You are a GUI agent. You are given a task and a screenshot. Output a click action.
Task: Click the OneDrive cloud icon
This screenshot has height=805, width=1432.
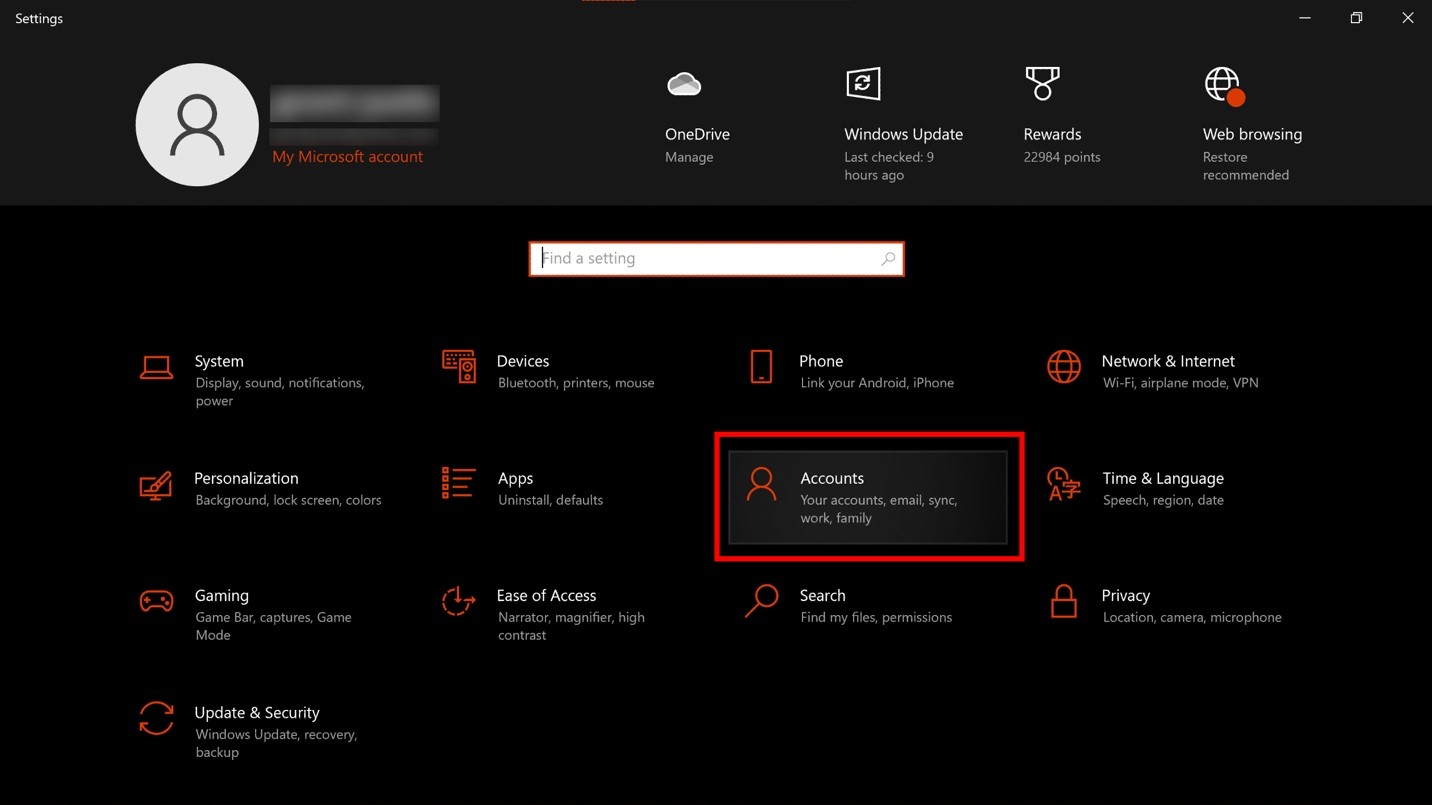684,85
